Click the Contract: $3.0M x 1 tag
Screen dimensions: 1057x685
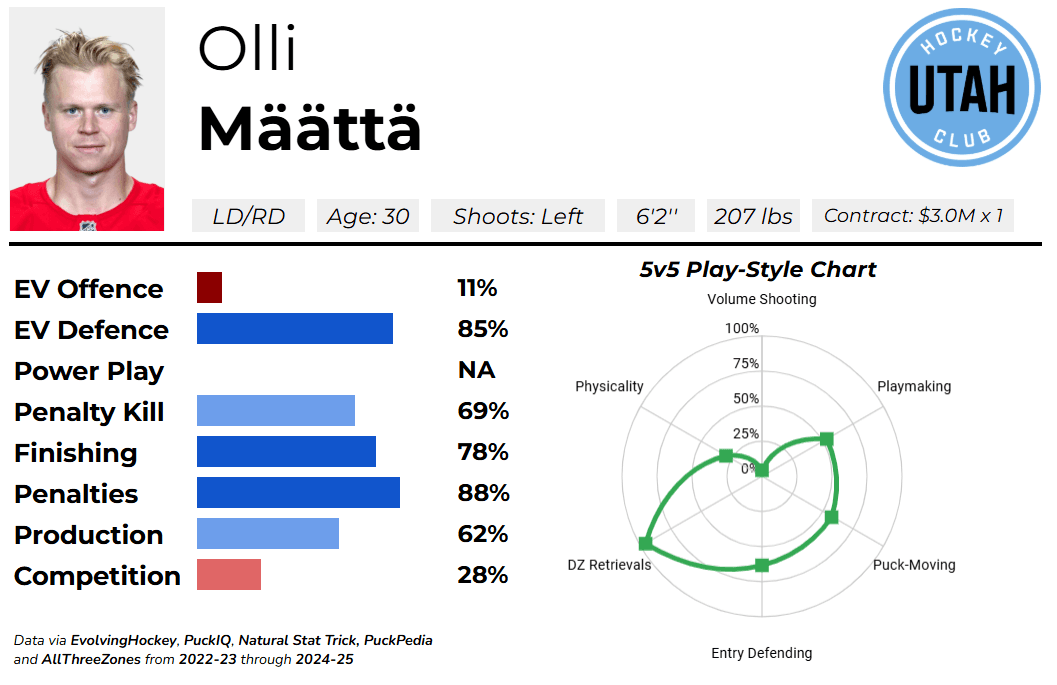coord(912,216)
